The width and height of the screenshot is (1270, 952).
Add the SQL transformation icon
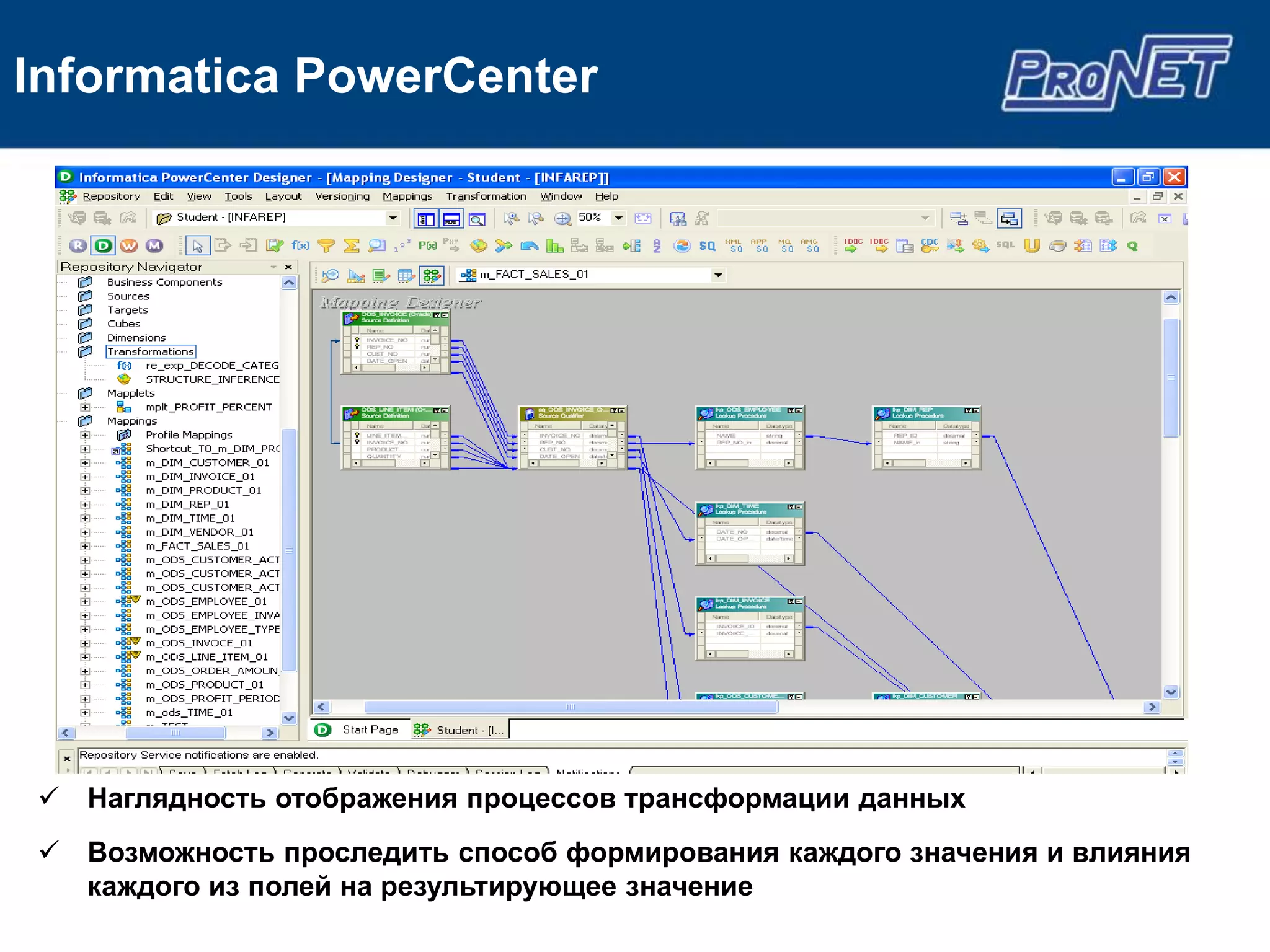tap(1005, 245)
